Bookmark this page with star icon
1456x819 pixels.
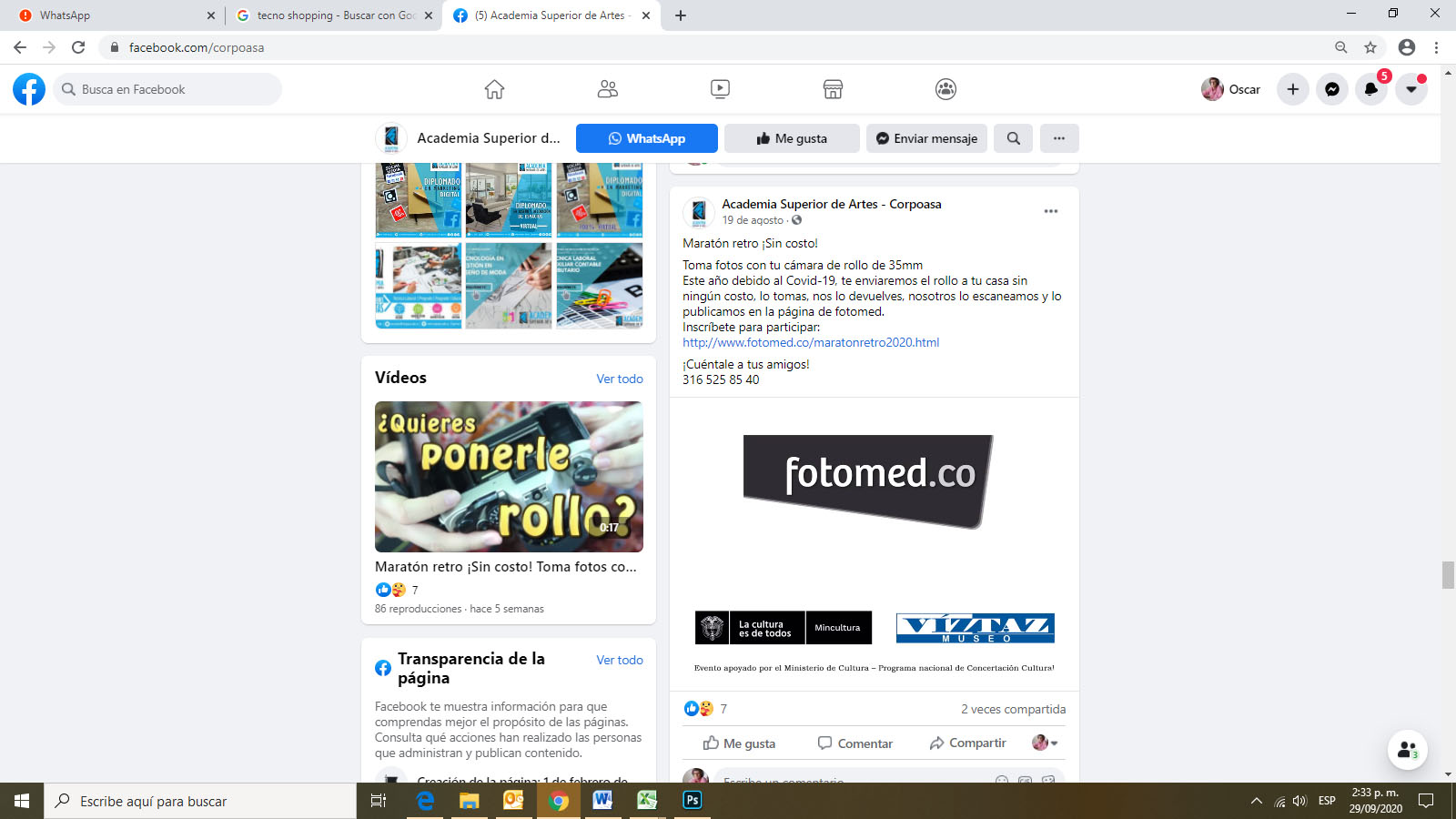(1370, 47)
